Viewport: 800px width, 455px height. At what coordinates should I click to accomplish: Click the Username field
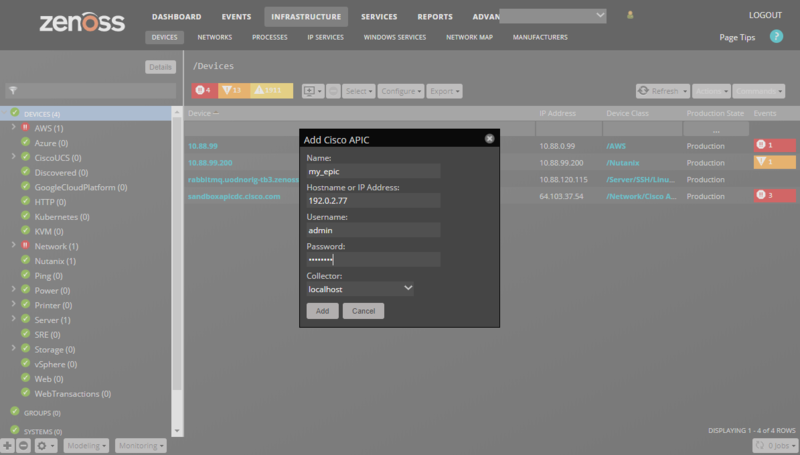click(373, 230)
